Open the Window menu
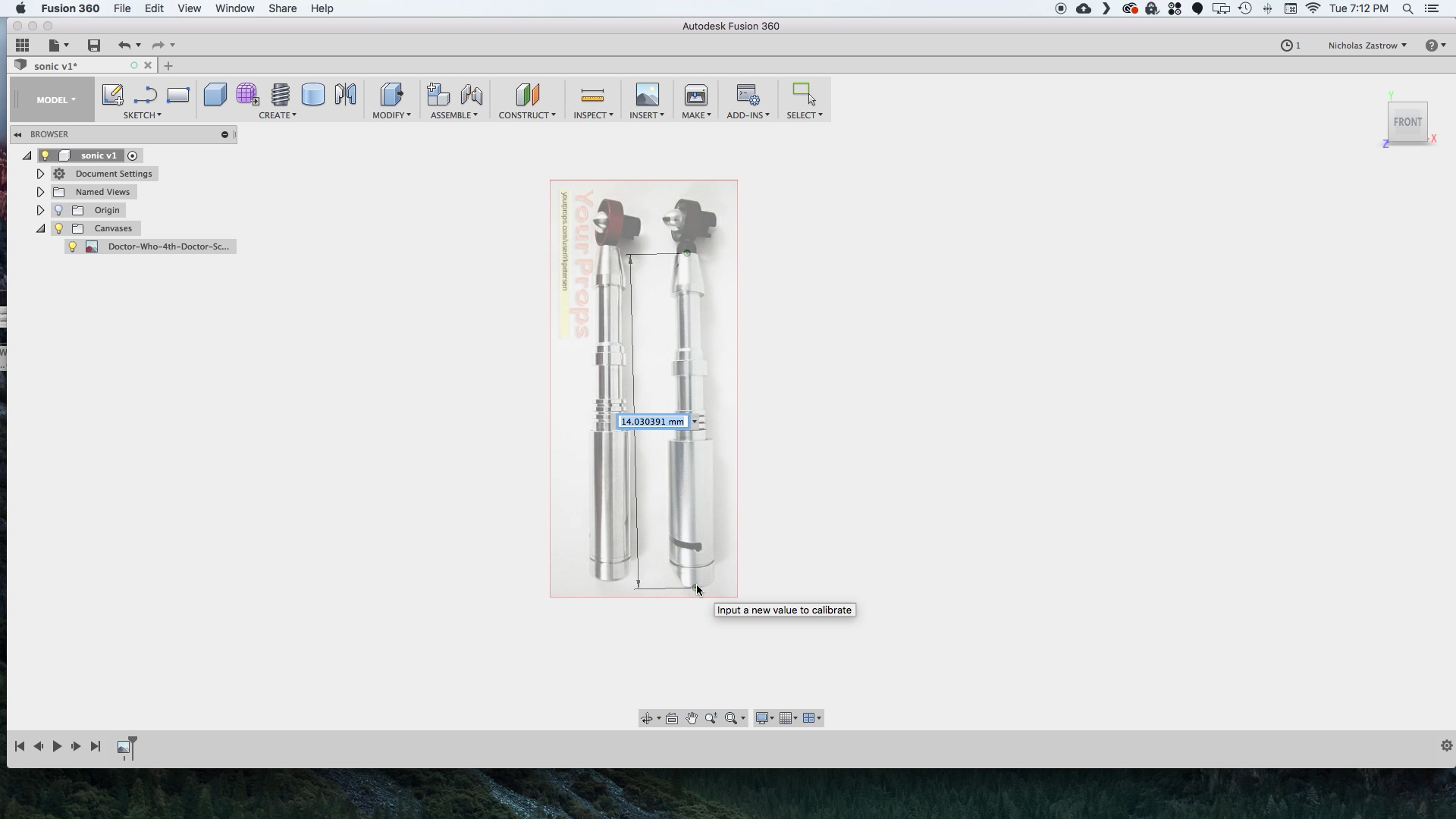 234,8
